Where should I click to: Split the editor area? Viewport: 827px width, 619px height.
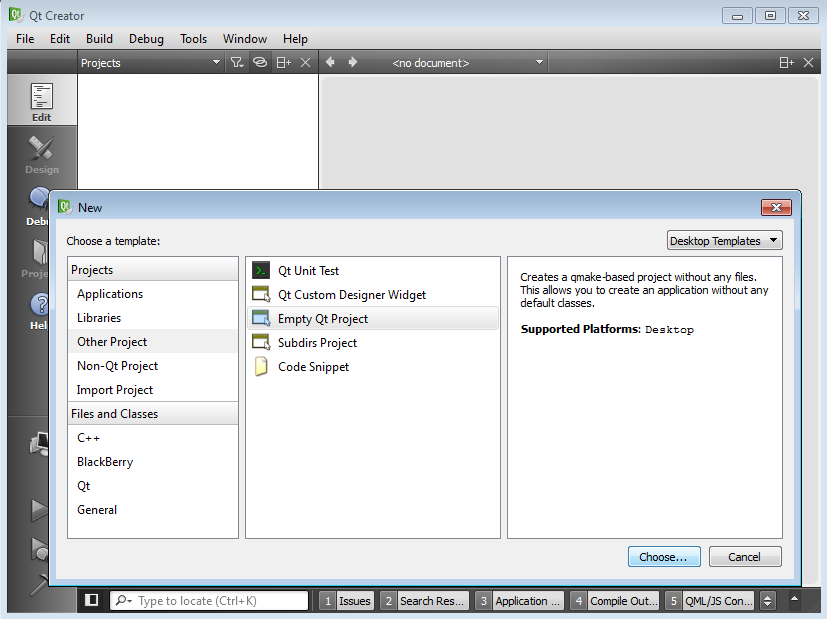click(786, 63)
